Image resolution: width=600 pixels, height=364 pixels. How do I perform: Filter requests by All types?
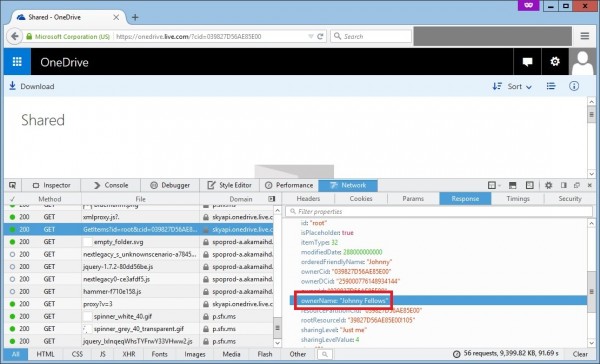(x=16, y=354)
